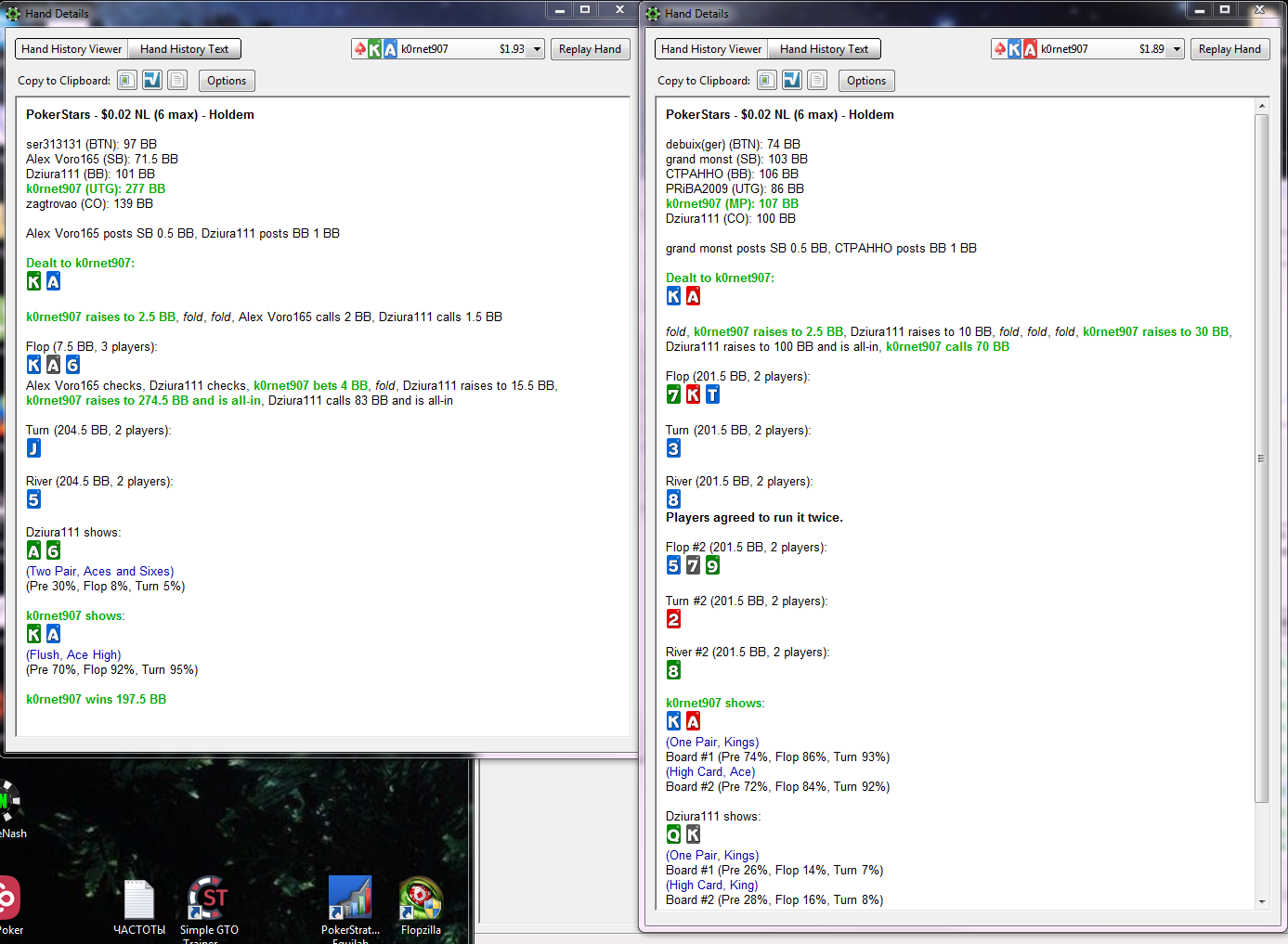
Task: Click the blue forum-format copy icon in right window
Action: coord(792,80)
